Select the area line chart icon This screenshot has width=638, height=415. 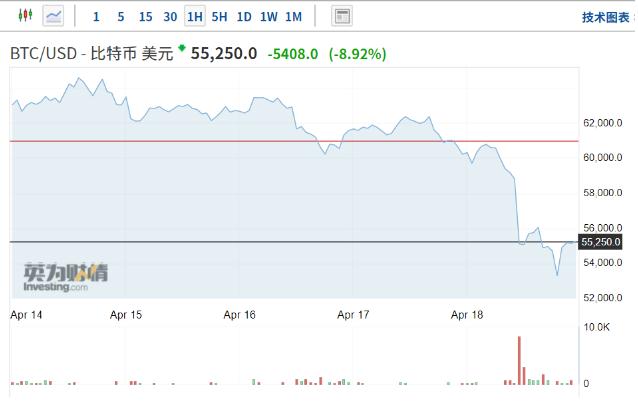tap(53, 16)
